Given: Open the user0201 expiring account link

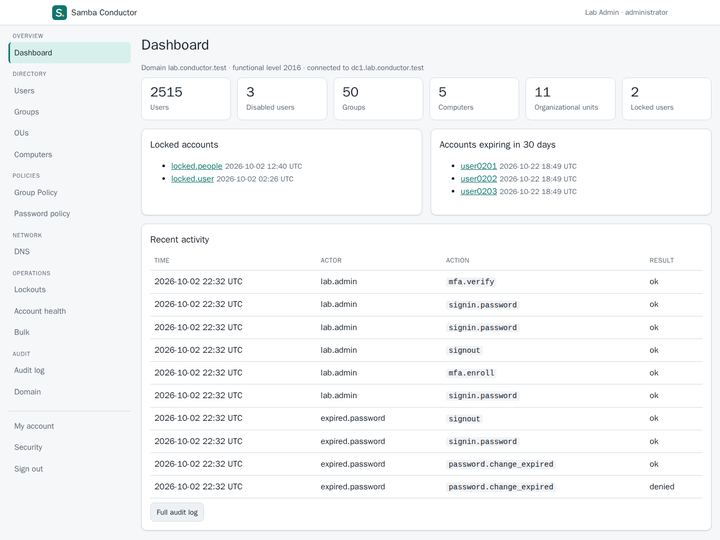Looking at the screenshot, I should 478,166.
